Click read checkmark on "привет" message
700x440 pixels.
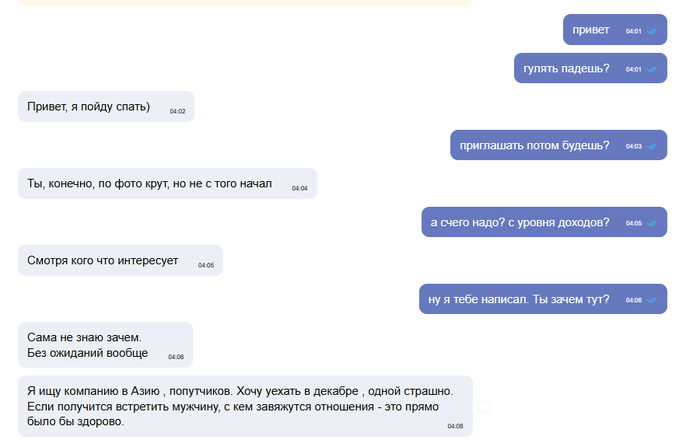[652, 31]
